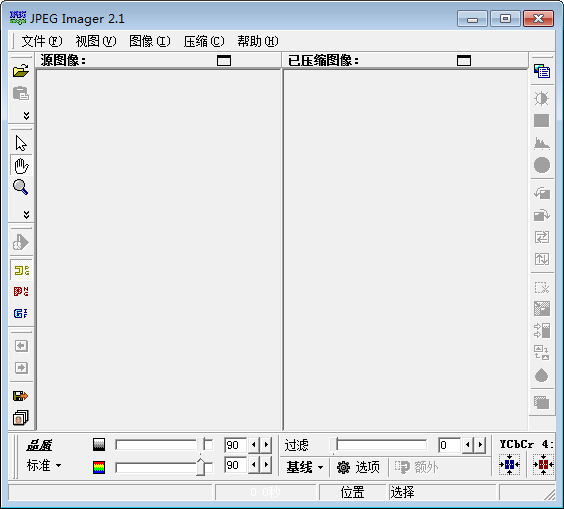Expand the tools toolbar overflow chevron
Screen dimensions: 564x509
pos(26,215)
